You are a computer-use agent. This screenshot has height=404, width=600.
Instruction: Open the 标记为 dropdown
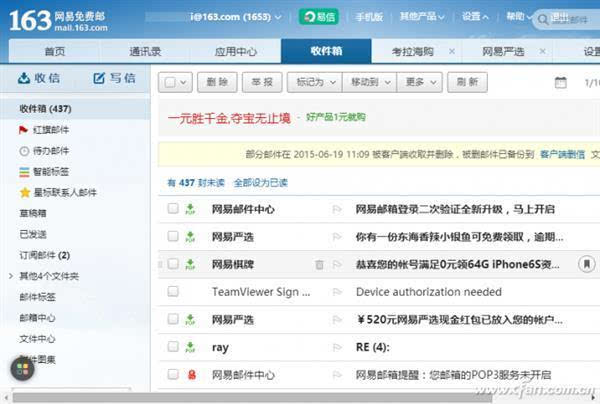[315, 82]
